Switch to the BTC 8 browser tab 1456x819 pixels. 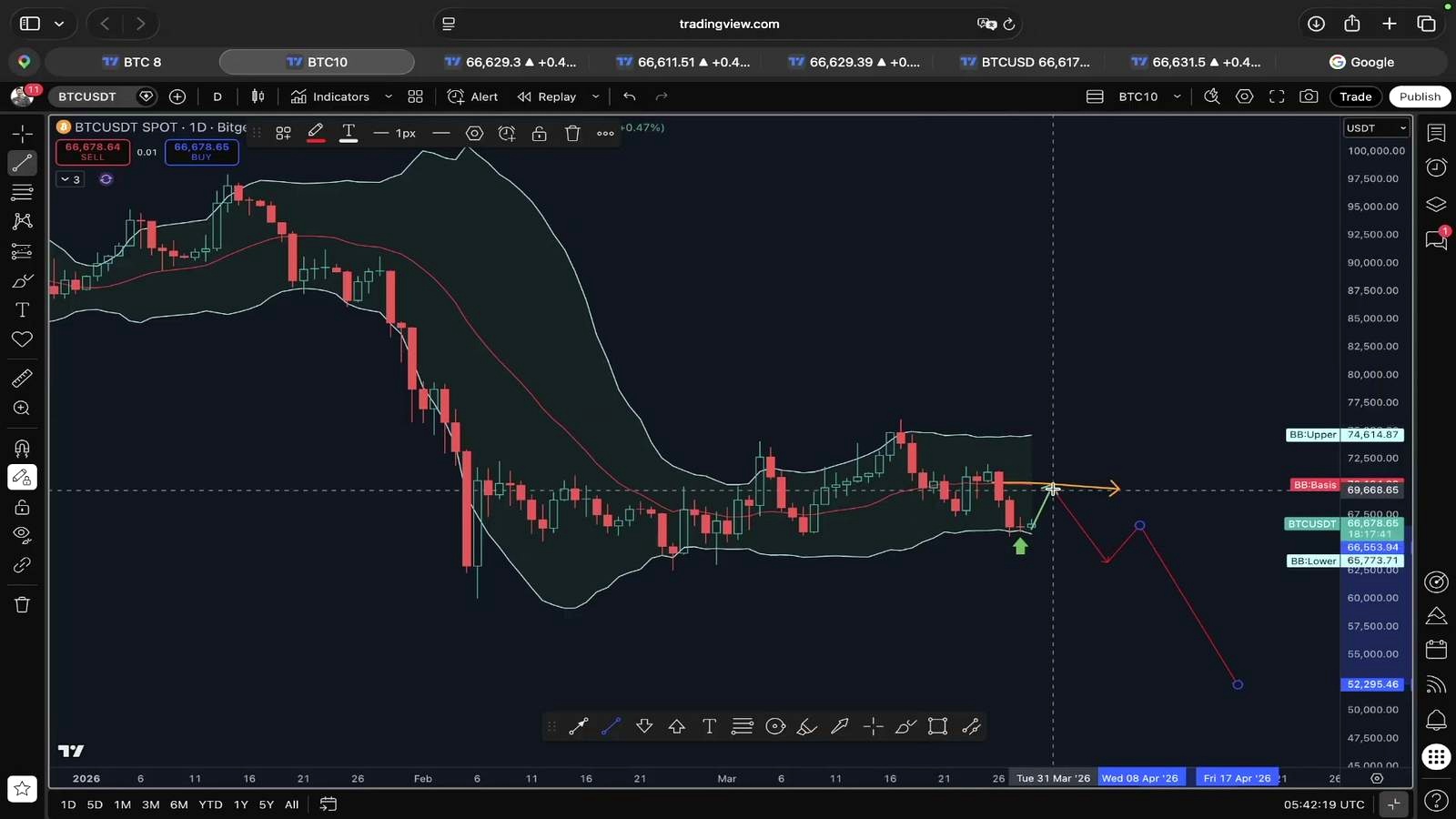tap(132, 62)
